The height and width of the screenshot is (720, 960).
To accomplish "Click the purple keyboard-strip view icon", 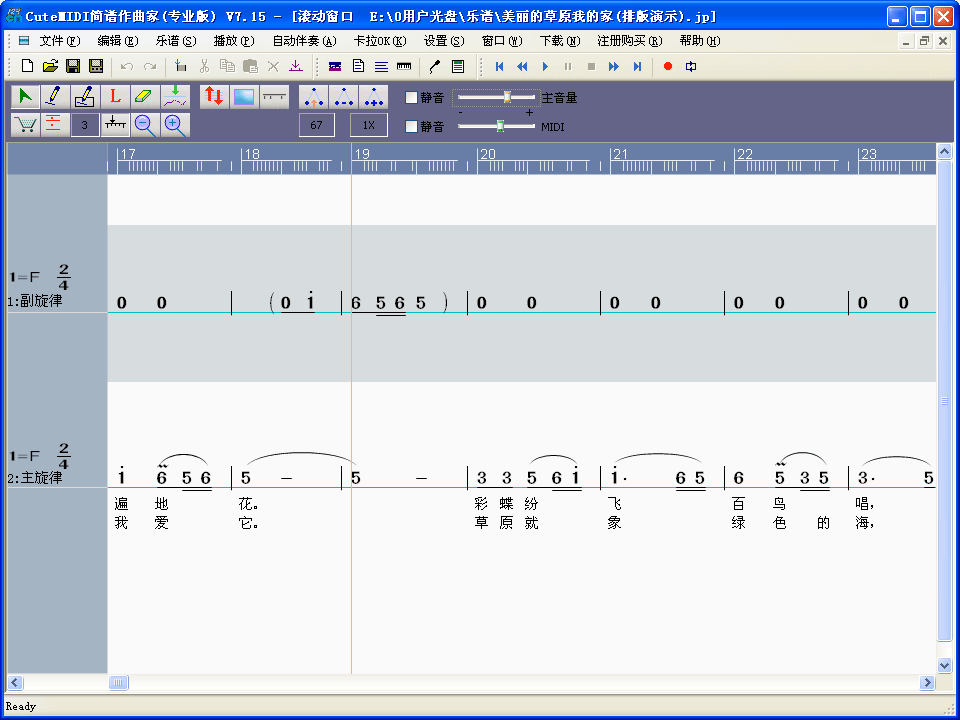I will [x=335, y=66].
